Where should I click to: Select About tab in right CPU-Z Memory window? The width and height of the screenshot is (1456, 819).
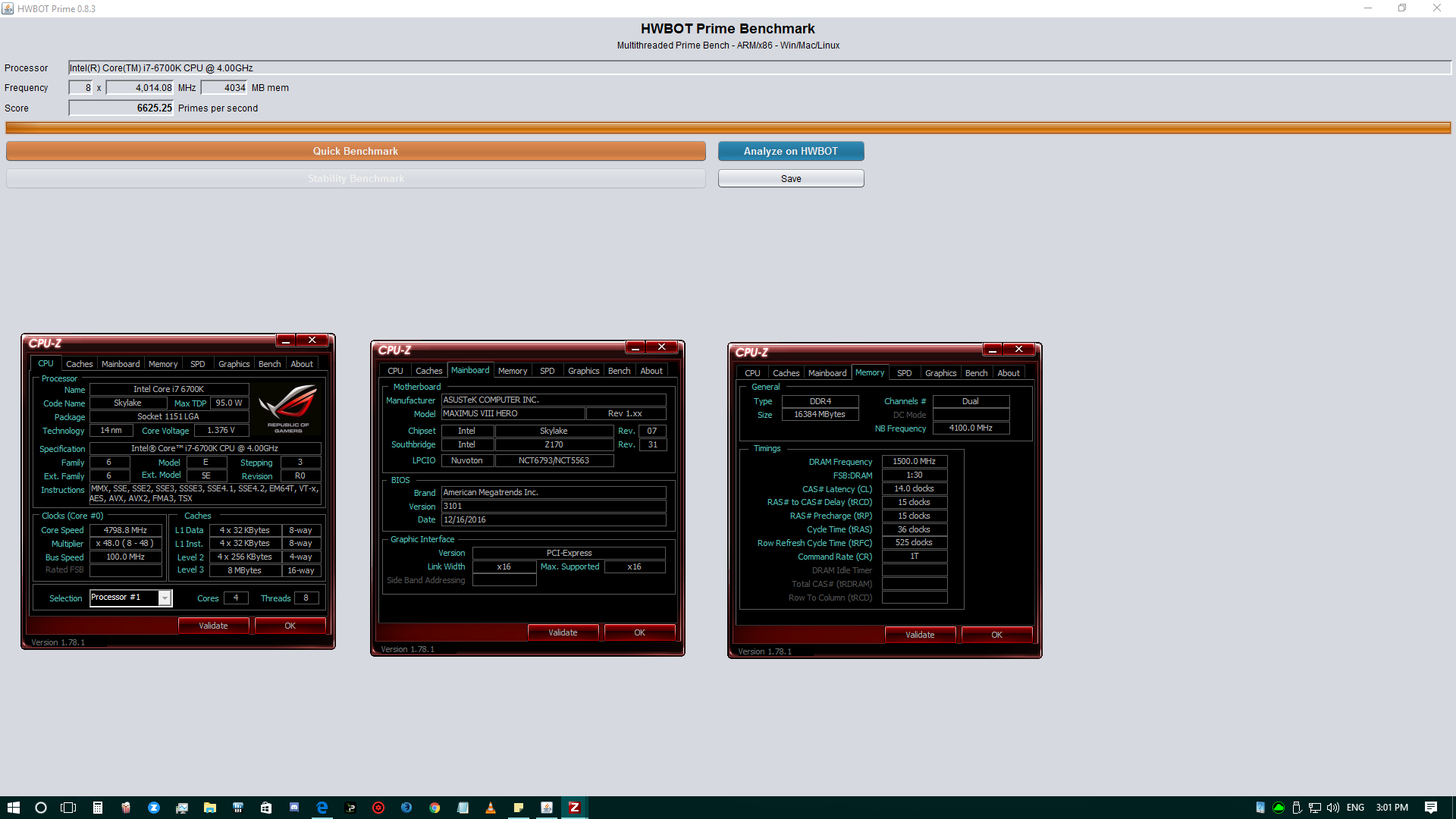tap(1009, 373)
